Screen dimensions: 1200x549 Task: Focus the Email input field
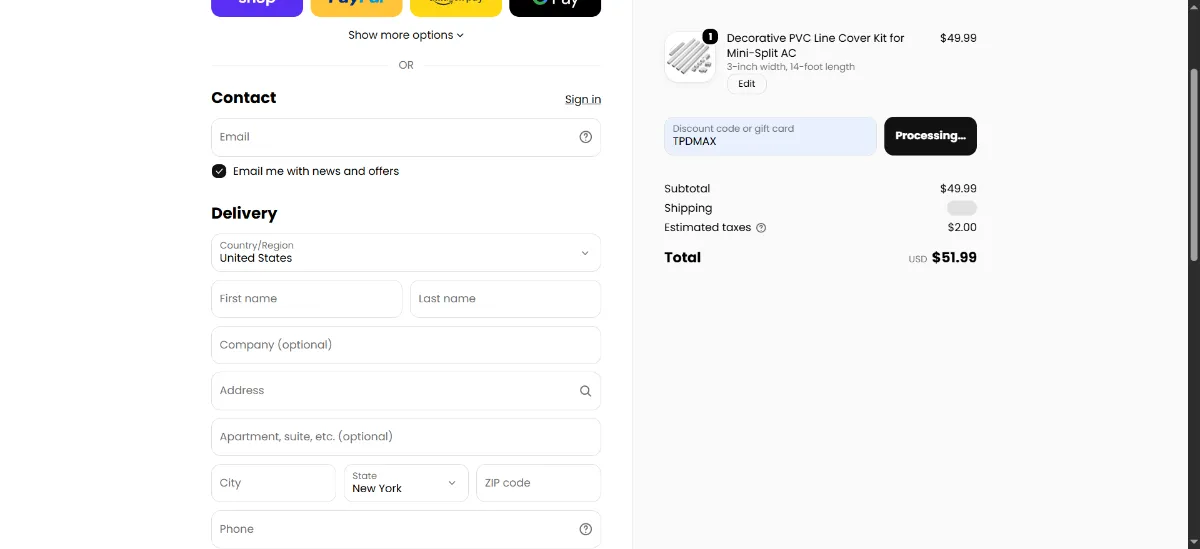406,137
